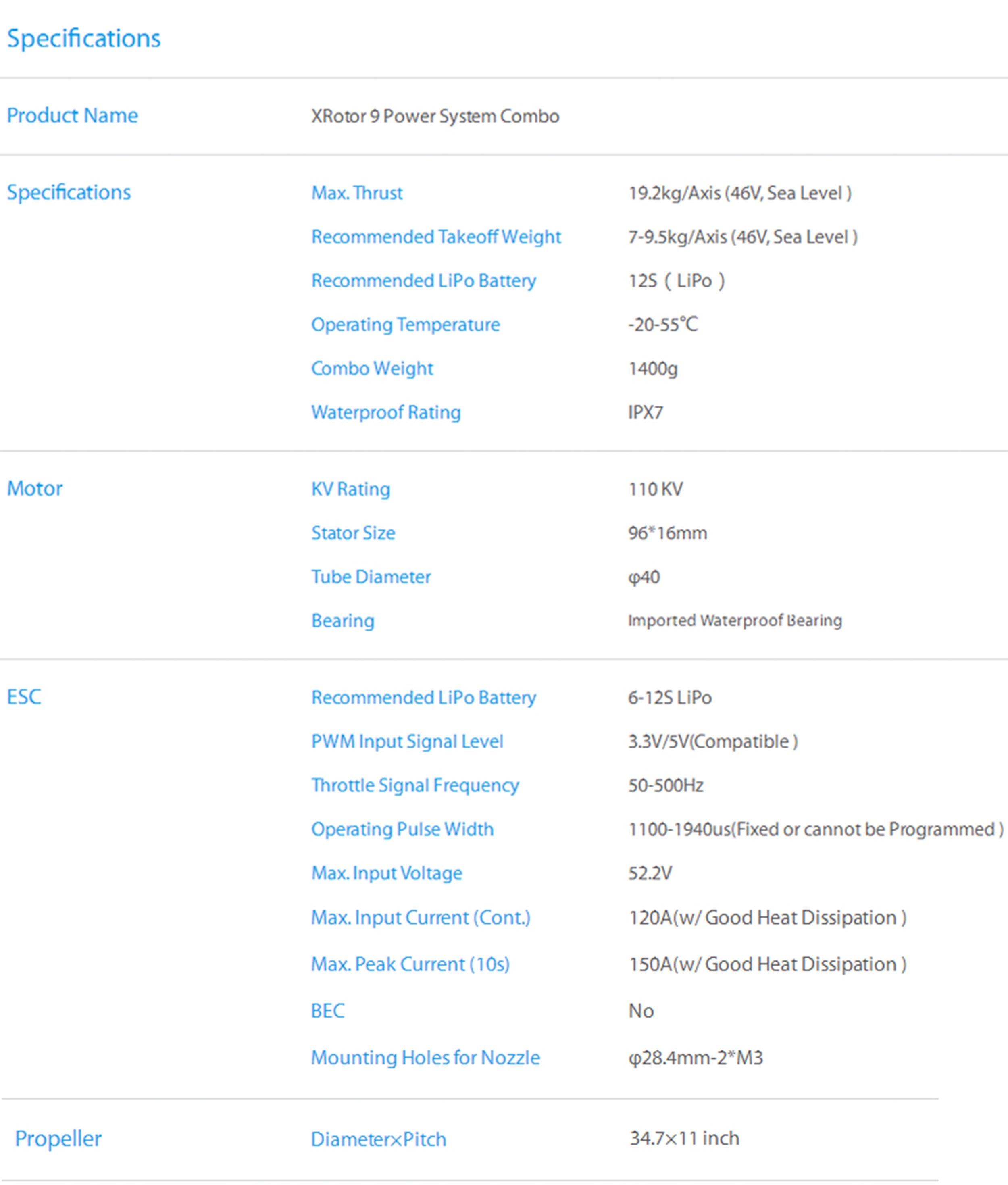Click the IPX7 waterproof rating value
The width and height of the screenshot is (1008, 1185).
pyautogui.click(x=645, y=412)
